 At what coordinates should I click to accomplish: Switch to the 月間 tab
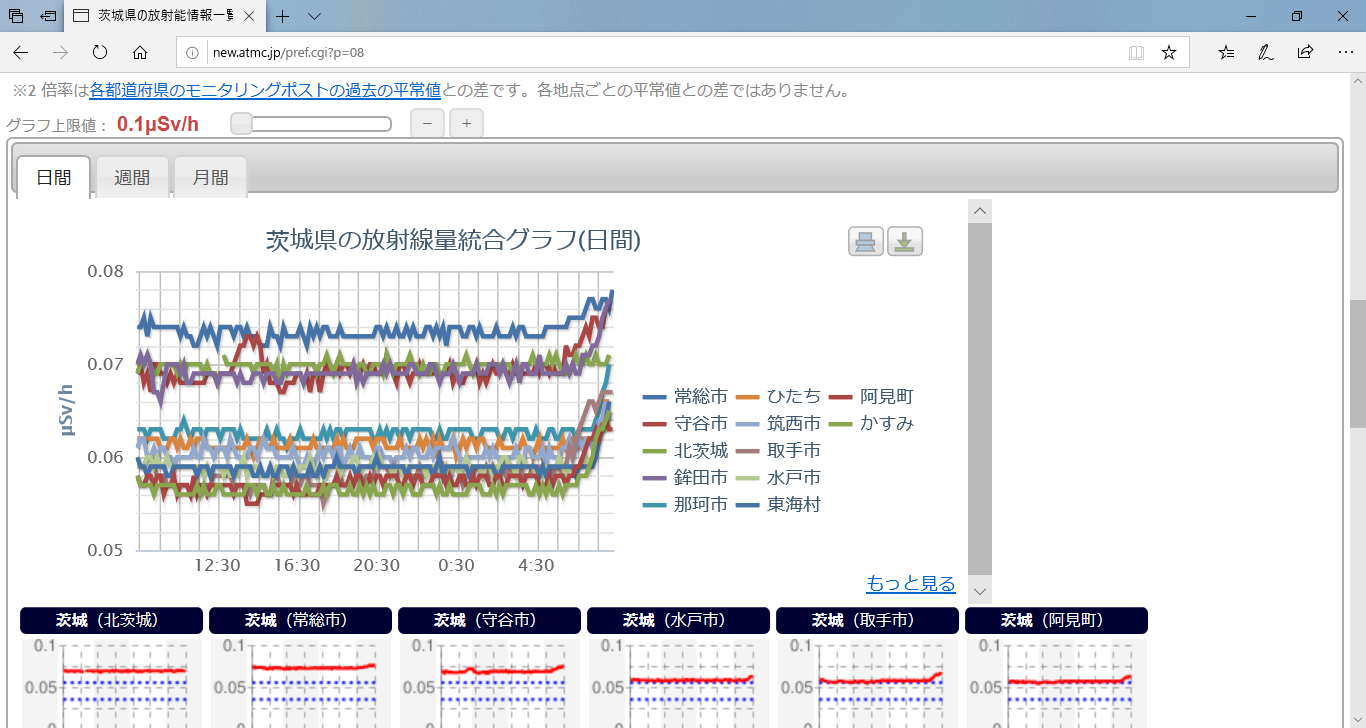click(210, 178)
